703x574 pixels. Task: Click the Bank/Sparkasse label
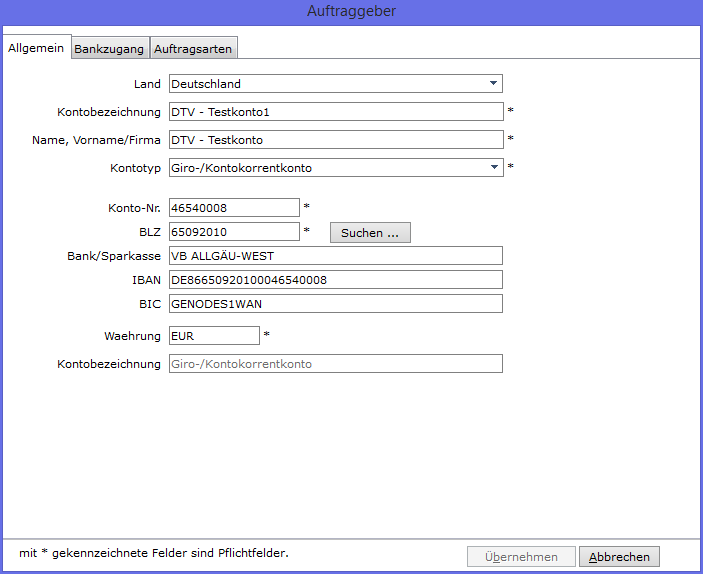tap(114, 256)
